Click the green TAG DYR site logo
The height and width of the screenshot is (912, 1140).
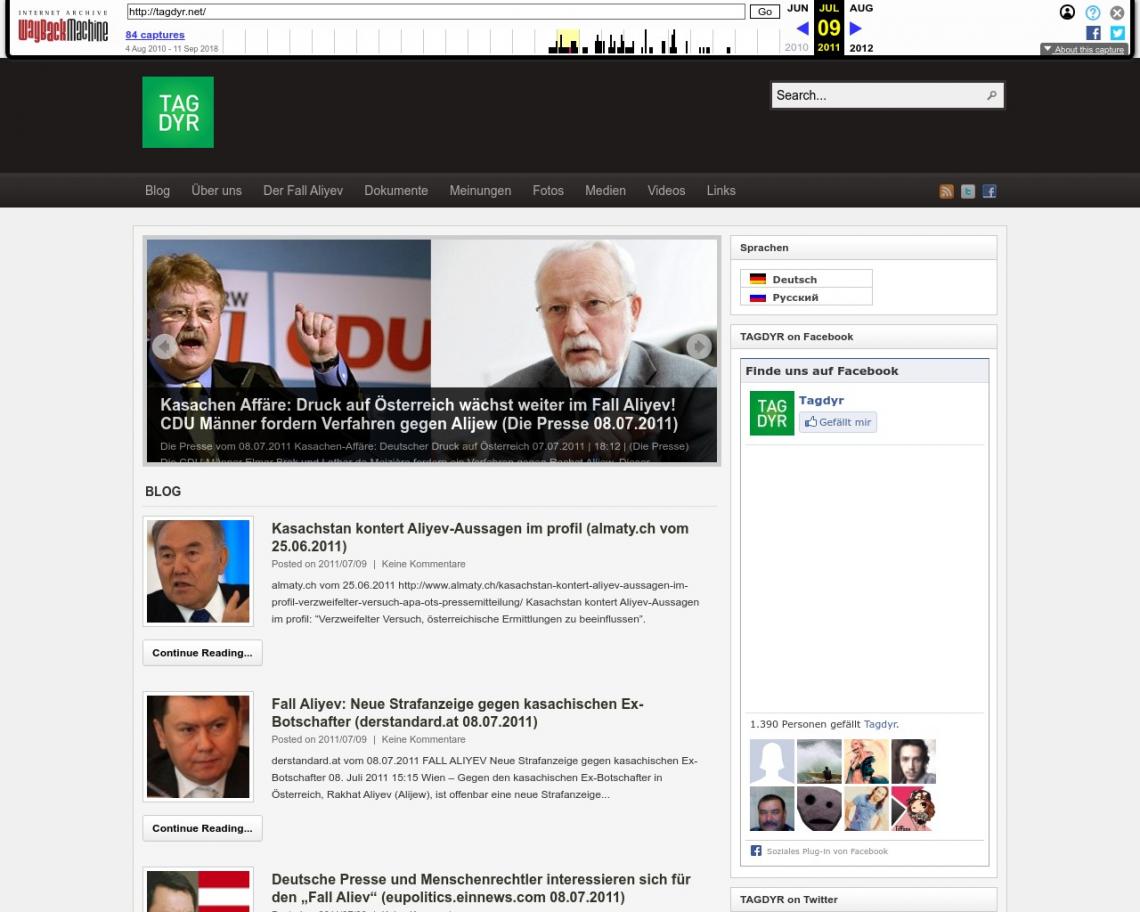click(x=178, y=112)
